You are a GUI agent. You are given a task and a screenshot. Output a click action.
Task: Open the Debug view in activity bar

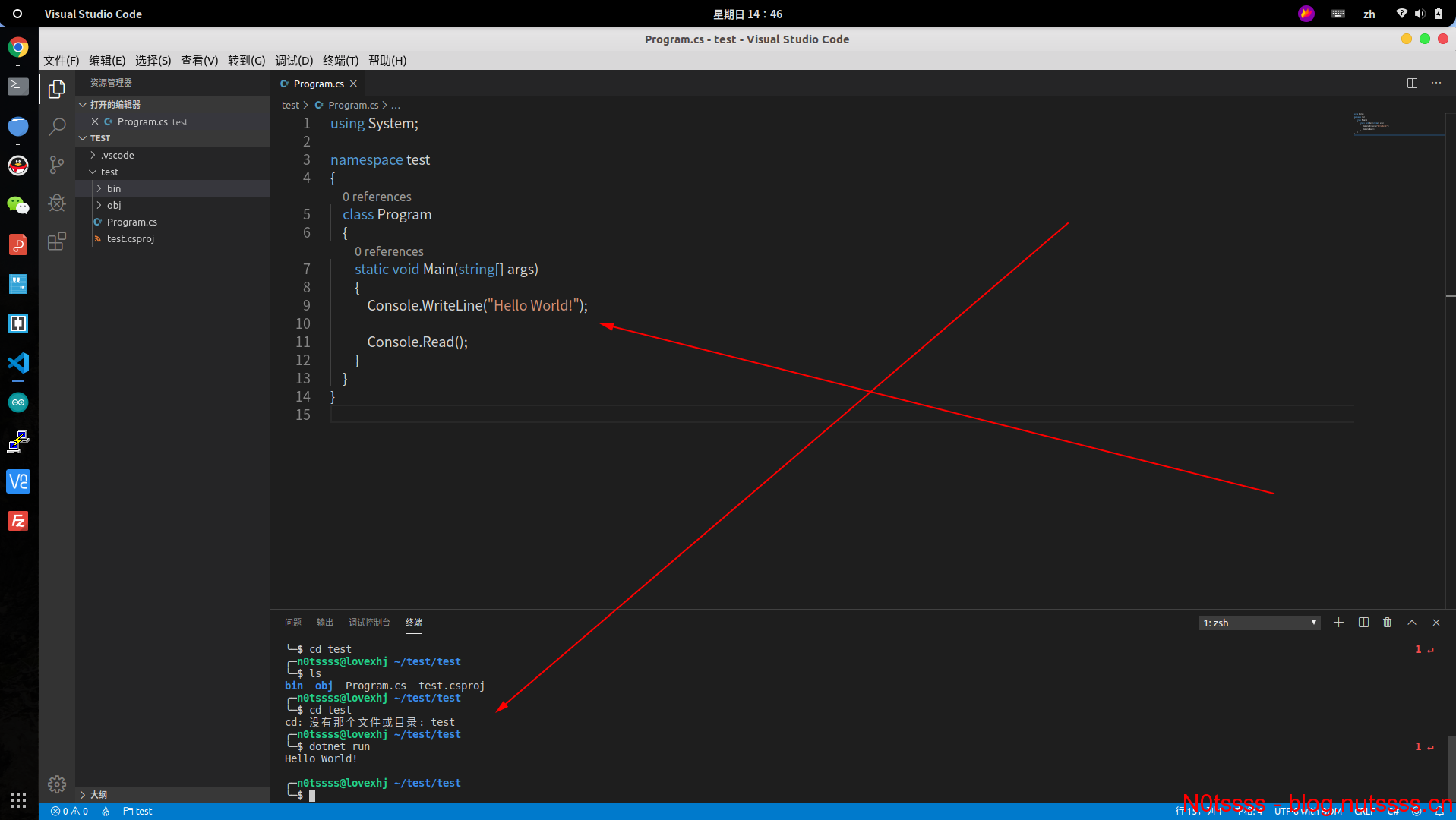[x=57, y=203]
